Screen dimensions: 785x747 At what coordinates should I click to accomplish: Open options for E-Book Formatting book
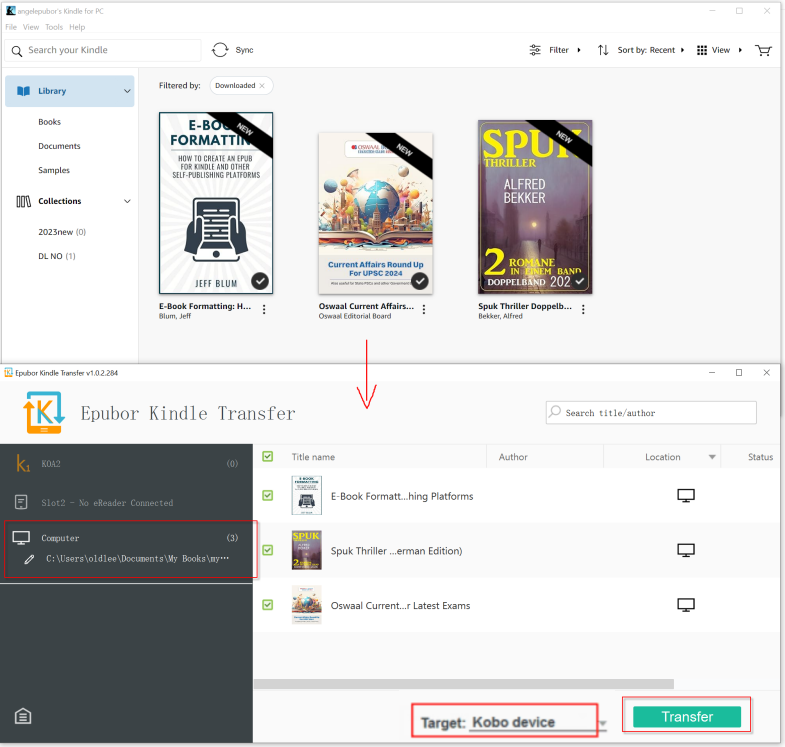coord(264,309)
